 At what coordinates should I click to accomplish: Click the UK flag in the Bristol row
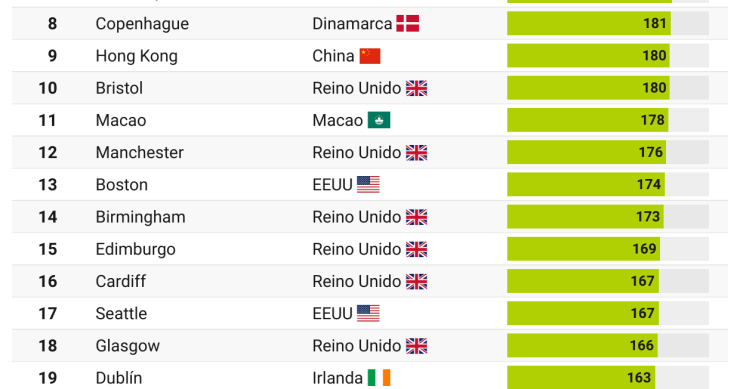(416, 88)
